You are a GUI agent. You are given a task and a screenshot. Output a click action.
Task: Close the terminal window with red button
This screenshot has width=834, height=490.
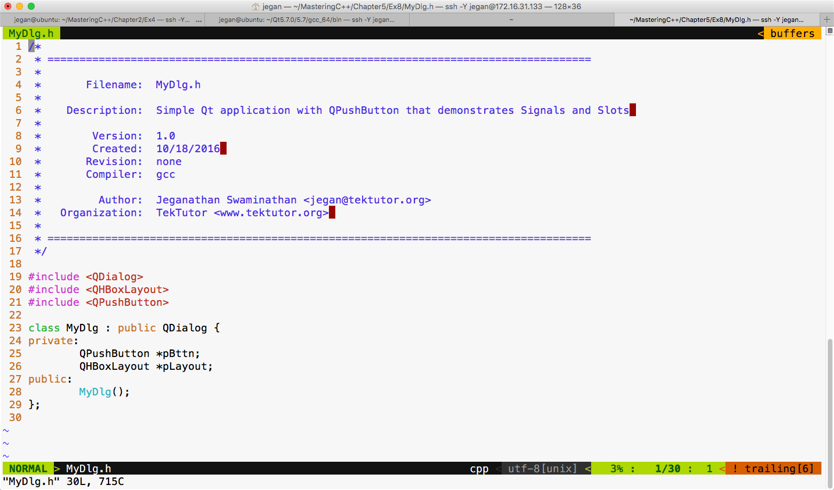tap(8, 6)
